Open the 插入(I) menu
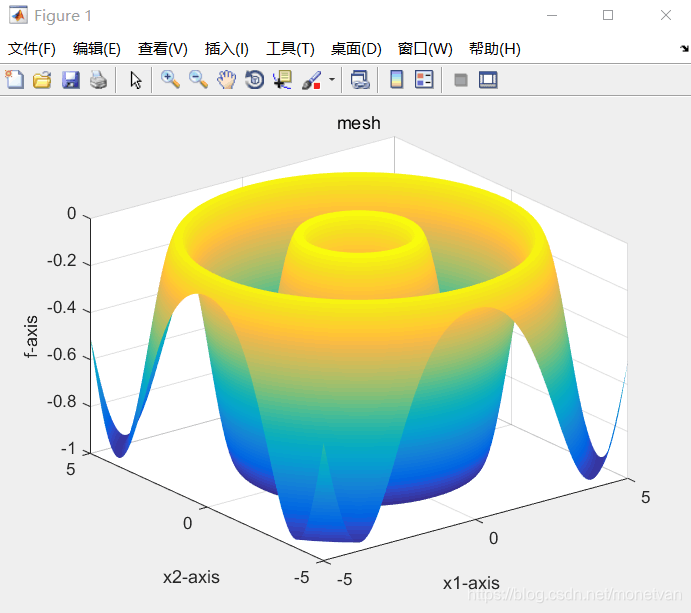This screenshot has width=691, height=613. point(227,48)
